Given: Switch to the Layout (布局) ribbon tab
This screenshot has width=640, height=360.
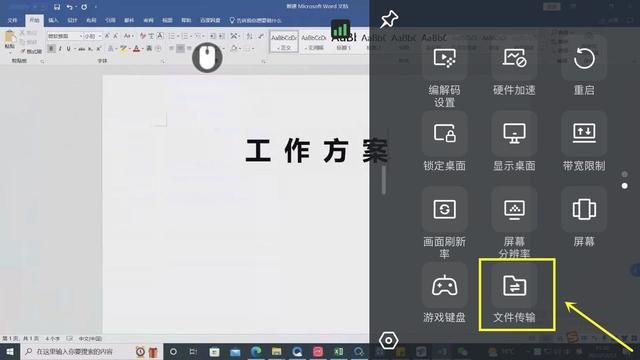Looking at the screenshot, I should (91, 20).
